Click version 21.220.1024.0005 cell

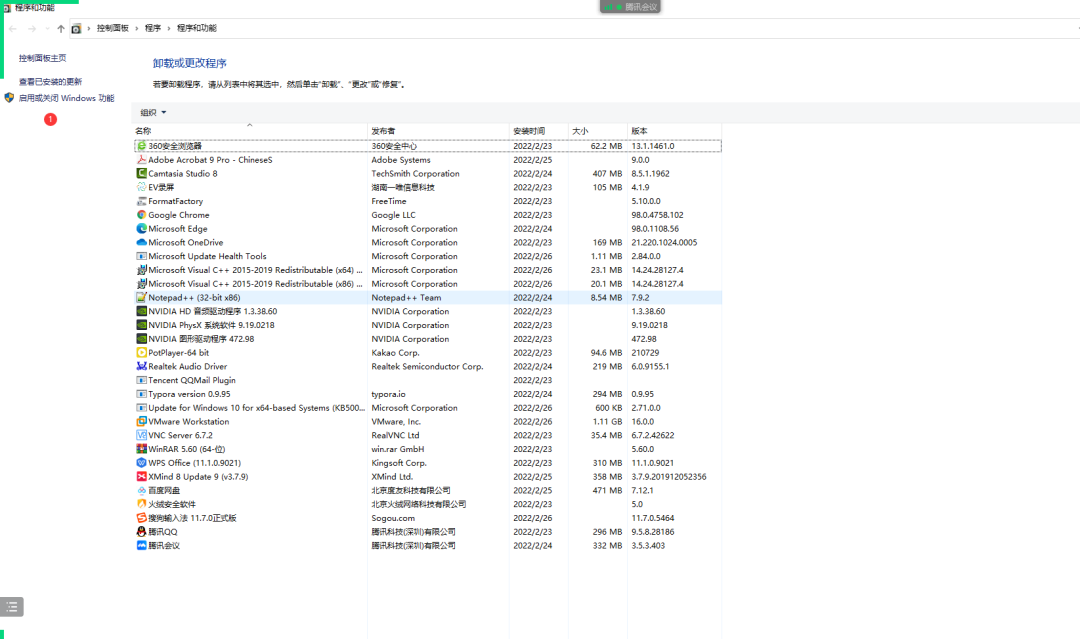(664, 242)
